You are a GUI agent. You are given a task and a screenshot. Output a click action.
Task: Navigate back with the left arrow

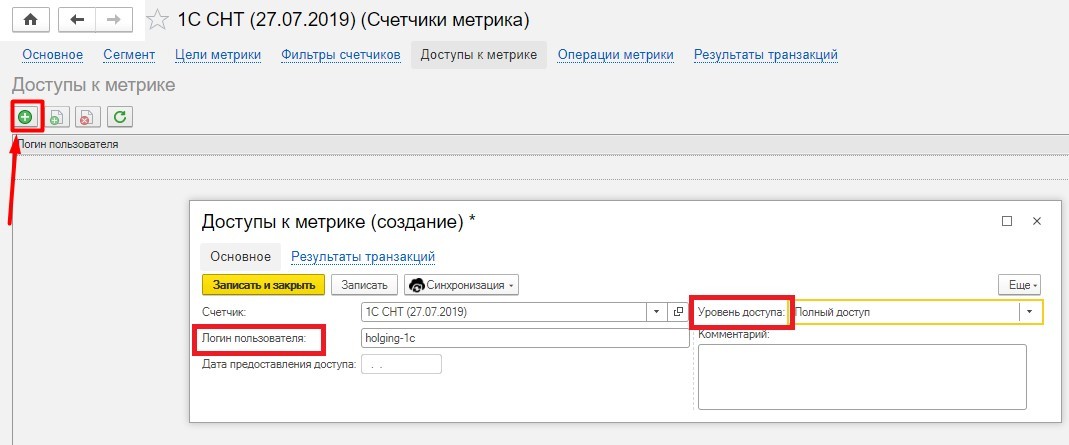point(77,20)
